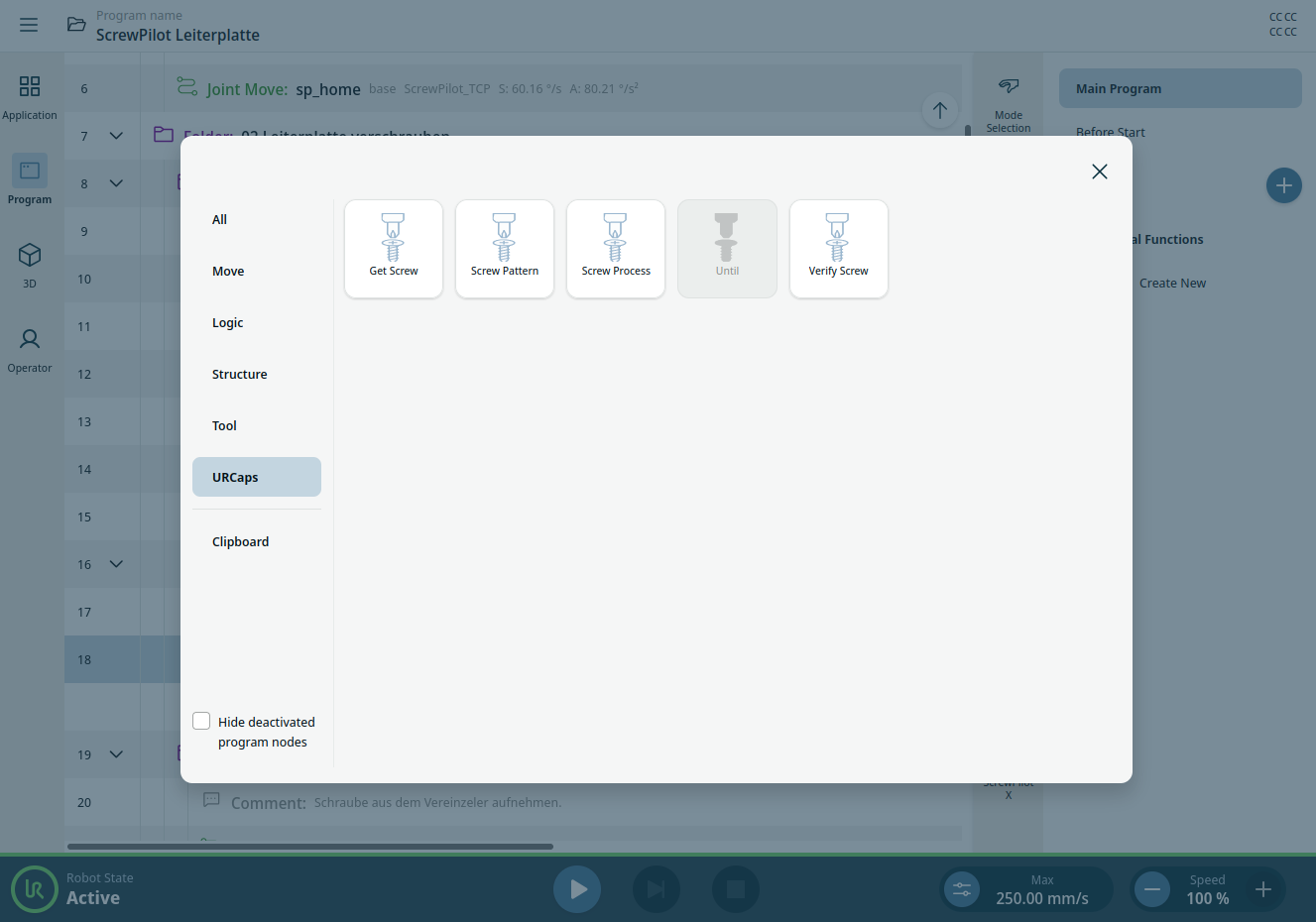Click the open-folder icon beside Program name
The width and height of the screenshot is (1316, 922).
coord(76,25)
